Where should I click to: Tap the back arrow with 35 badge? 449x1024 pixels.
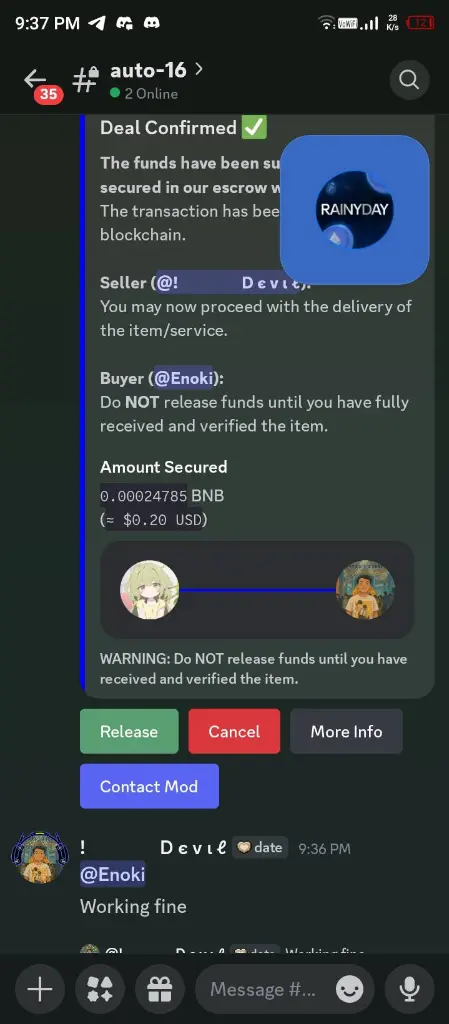pyautogui.click(x=38, y=84)
